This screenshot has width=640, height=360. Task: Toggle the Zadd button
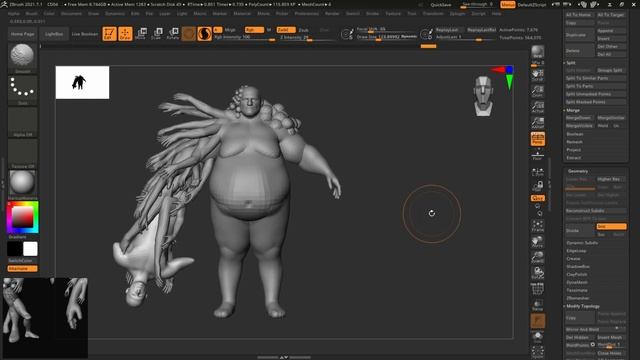point(286,30)
